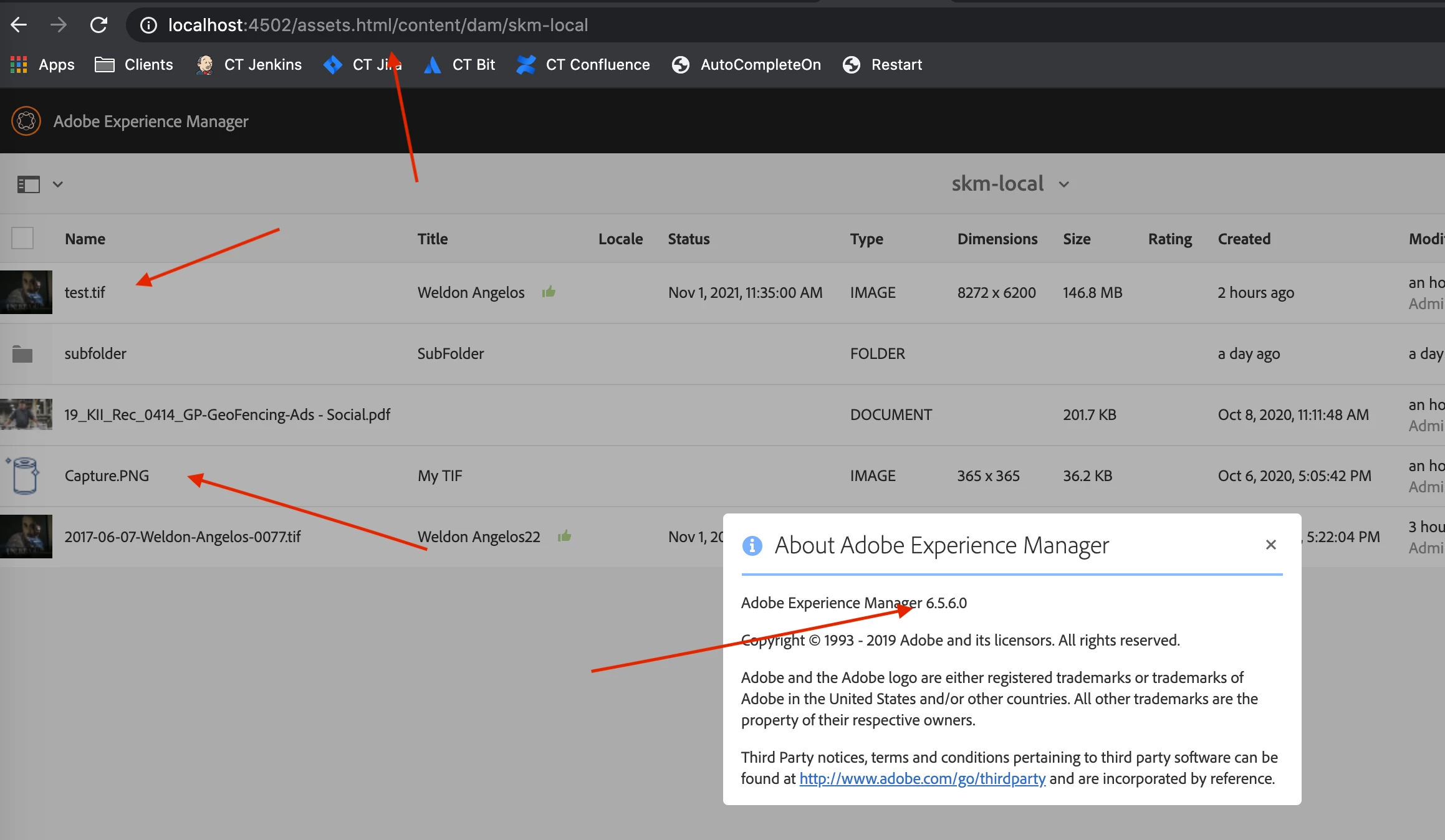Open the CT Jenkins bookmark

(249, 65)
